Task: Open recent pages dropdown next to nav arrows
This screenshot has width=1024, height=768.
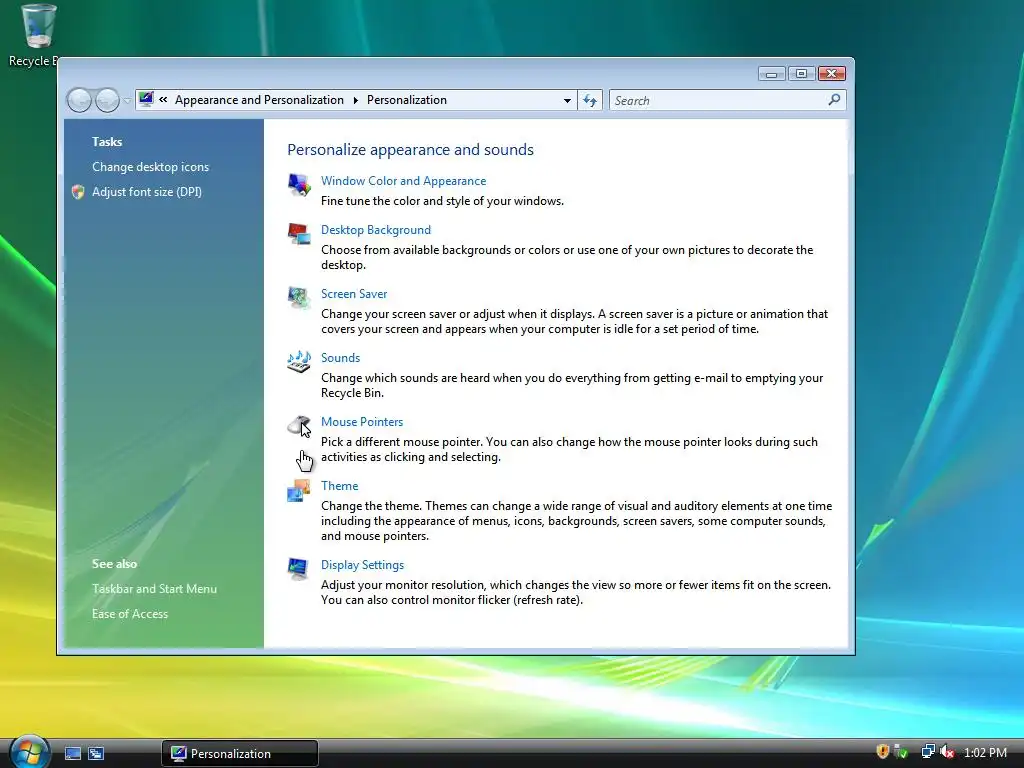Action: pyautogui.click(x=127, y=100)
